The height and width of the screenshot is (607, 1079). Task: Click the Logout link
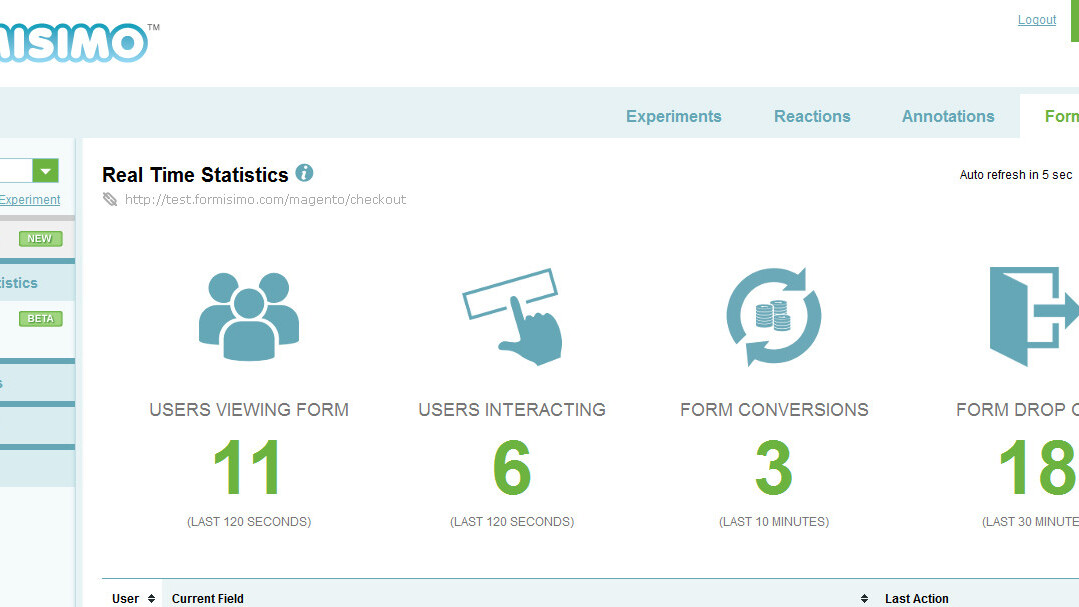click(x=1036, y=20)
